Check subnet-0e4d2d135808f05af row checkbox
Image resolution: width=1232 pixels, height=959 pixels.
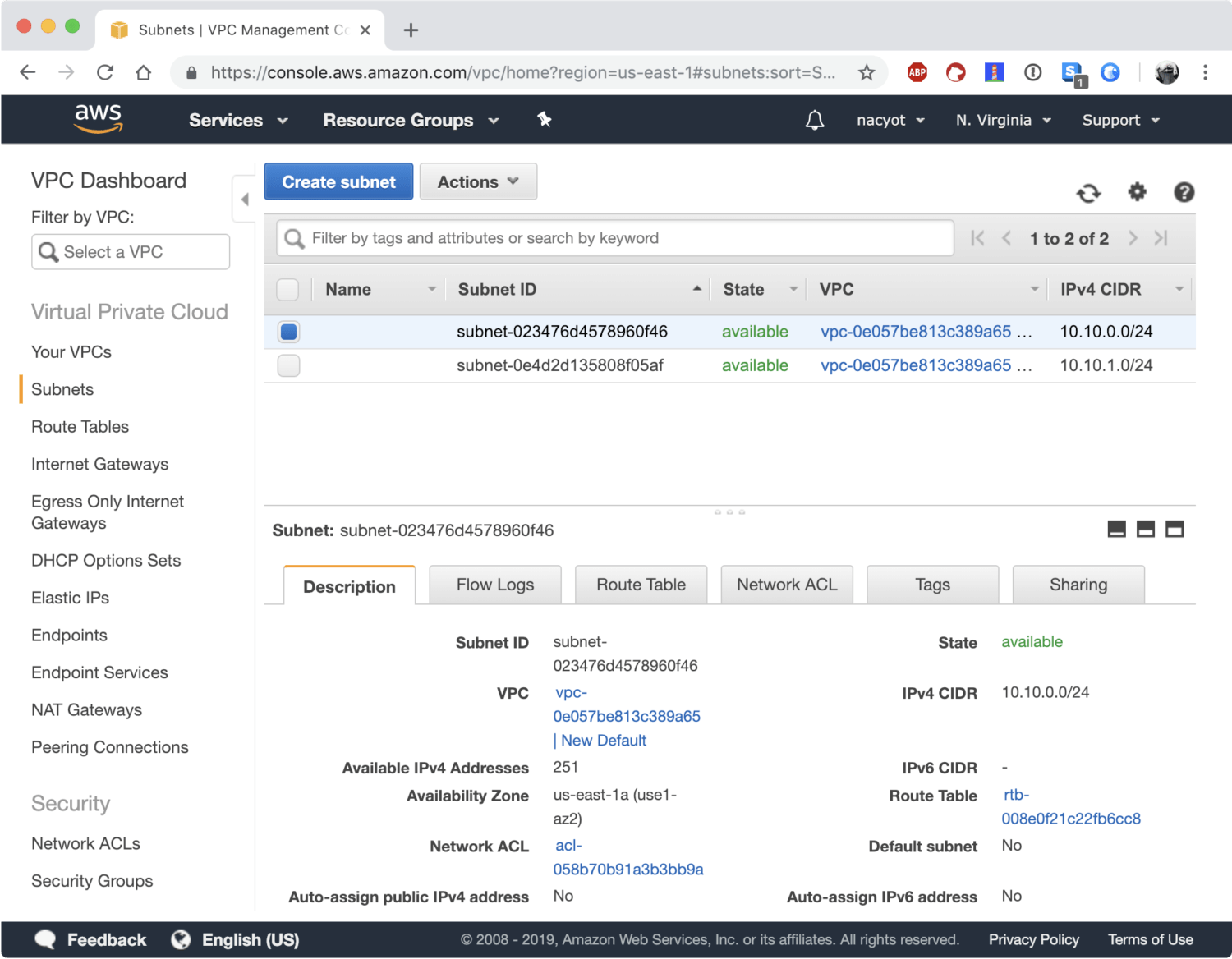(288, 365)
